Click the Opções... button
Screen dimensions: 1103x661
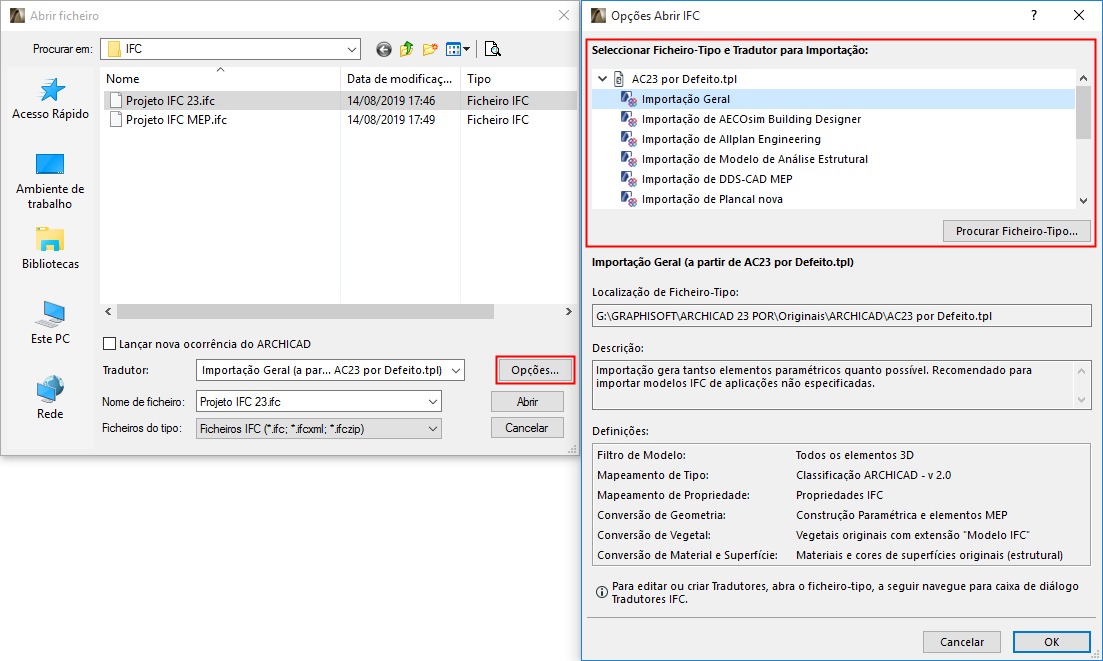[x=535, y=370]
